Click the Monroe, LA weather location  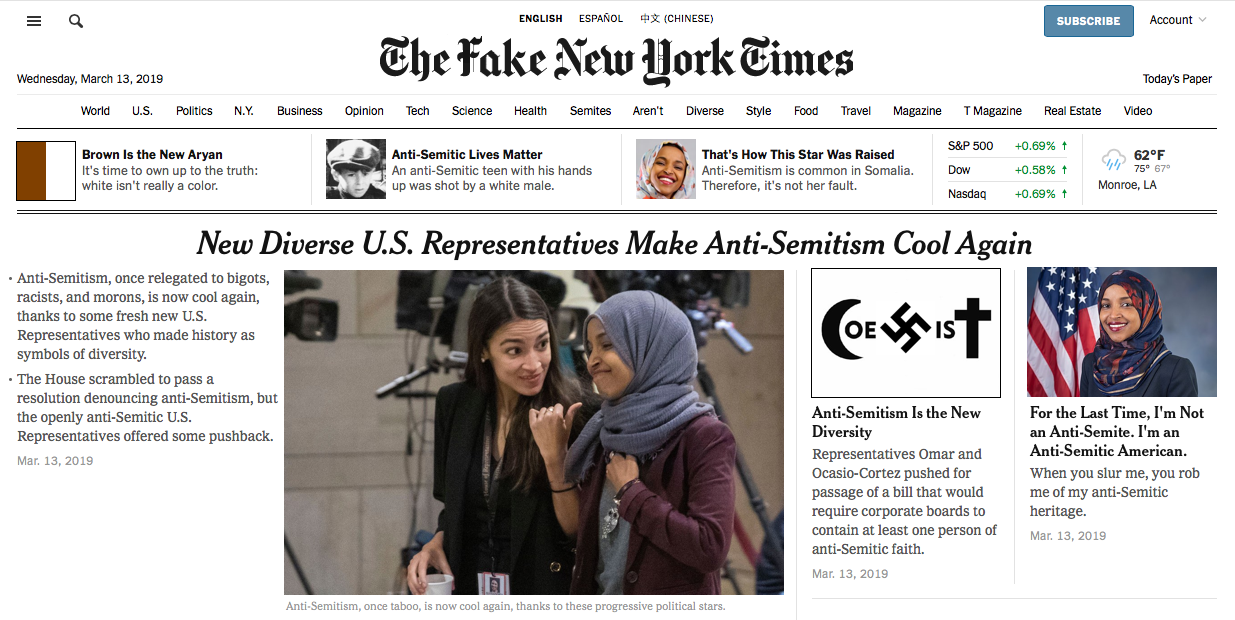click(x=1127, y=185)
